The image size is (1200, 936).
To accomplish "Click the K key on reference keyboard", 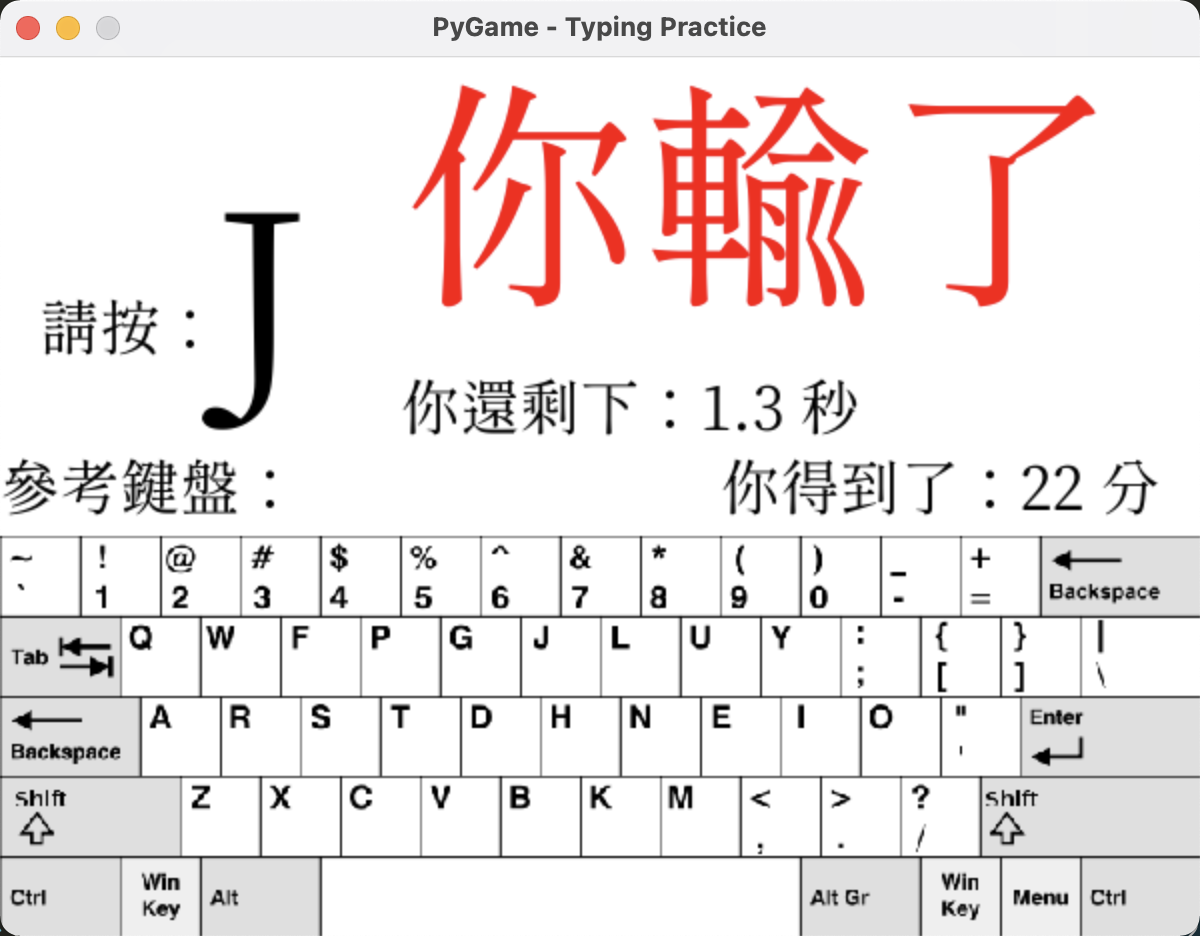I will tap(621, 817).
